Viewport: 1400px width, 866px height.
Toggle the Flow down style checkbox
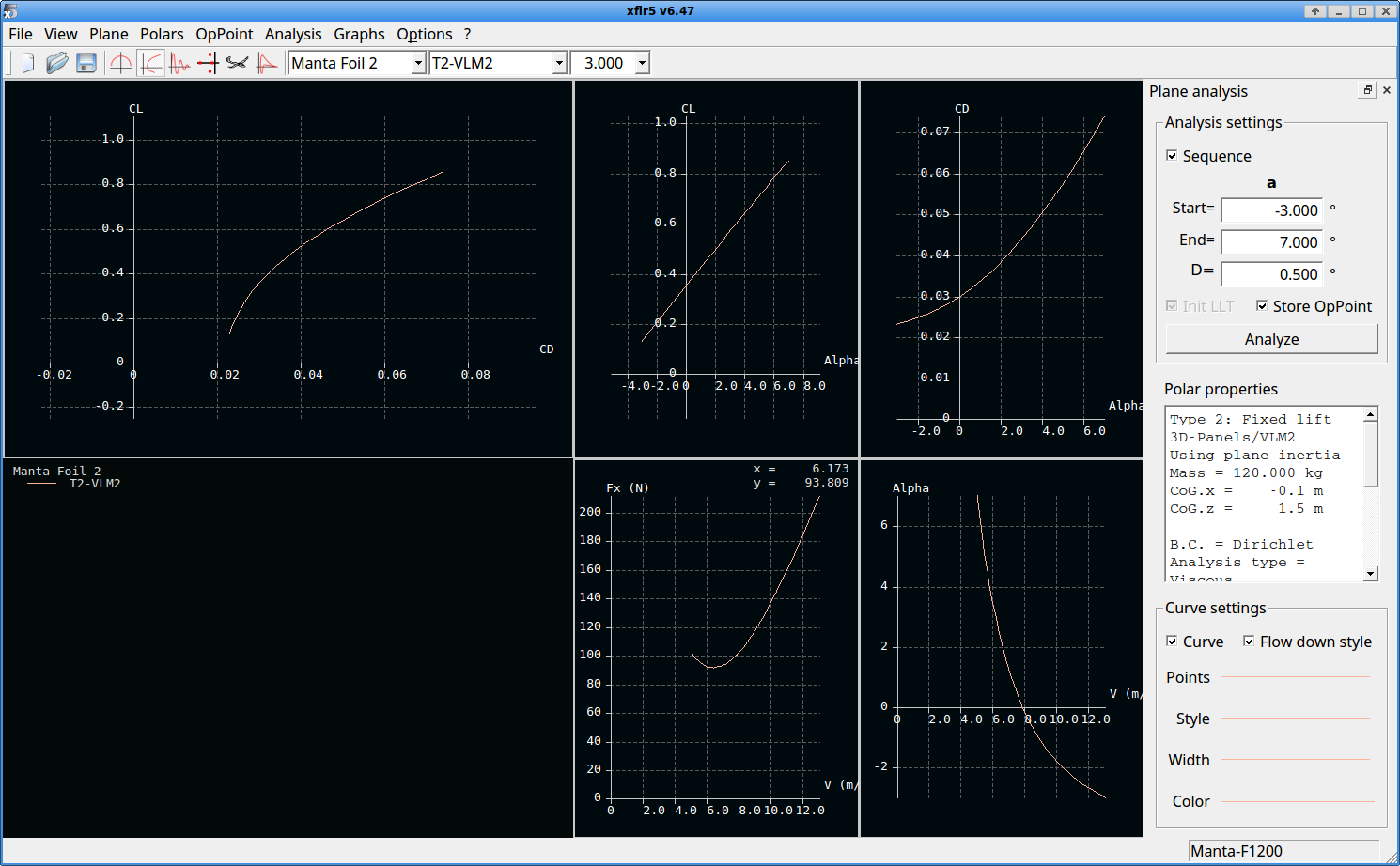coord(1249,642)
